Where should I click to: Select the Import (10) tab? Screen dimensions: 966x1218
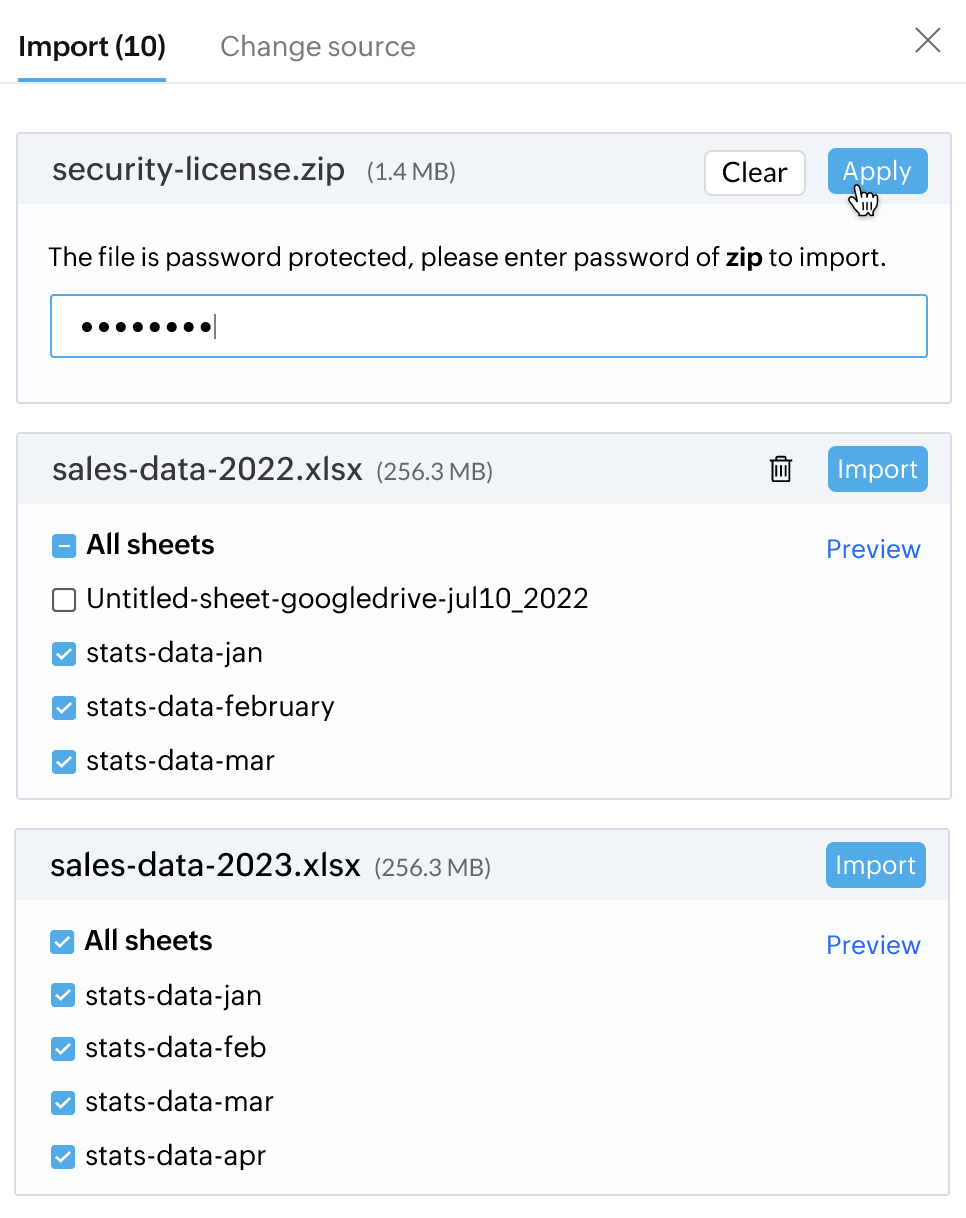click(x=92, y=47)
